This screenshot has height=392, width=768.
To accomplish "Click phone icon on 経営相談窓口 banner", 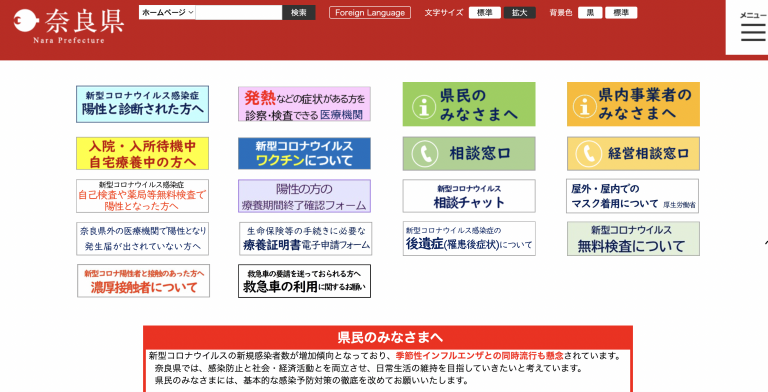I will (x=588, y=154).
